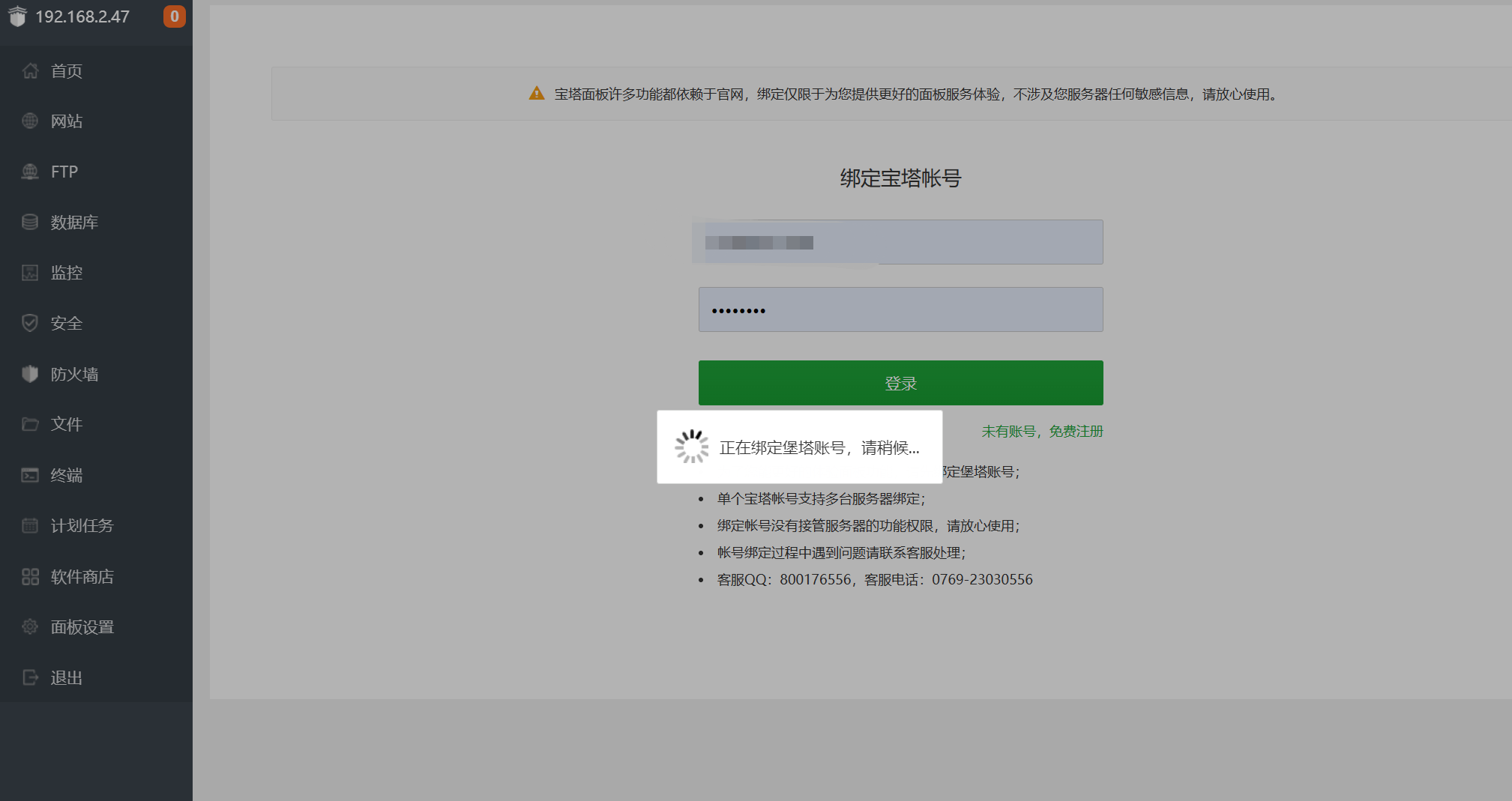Screen dimensions: 1512x801
Task: Click the line 单个宝塔帐号支持多台服务器绑定
Action: [x=821, y=499]
